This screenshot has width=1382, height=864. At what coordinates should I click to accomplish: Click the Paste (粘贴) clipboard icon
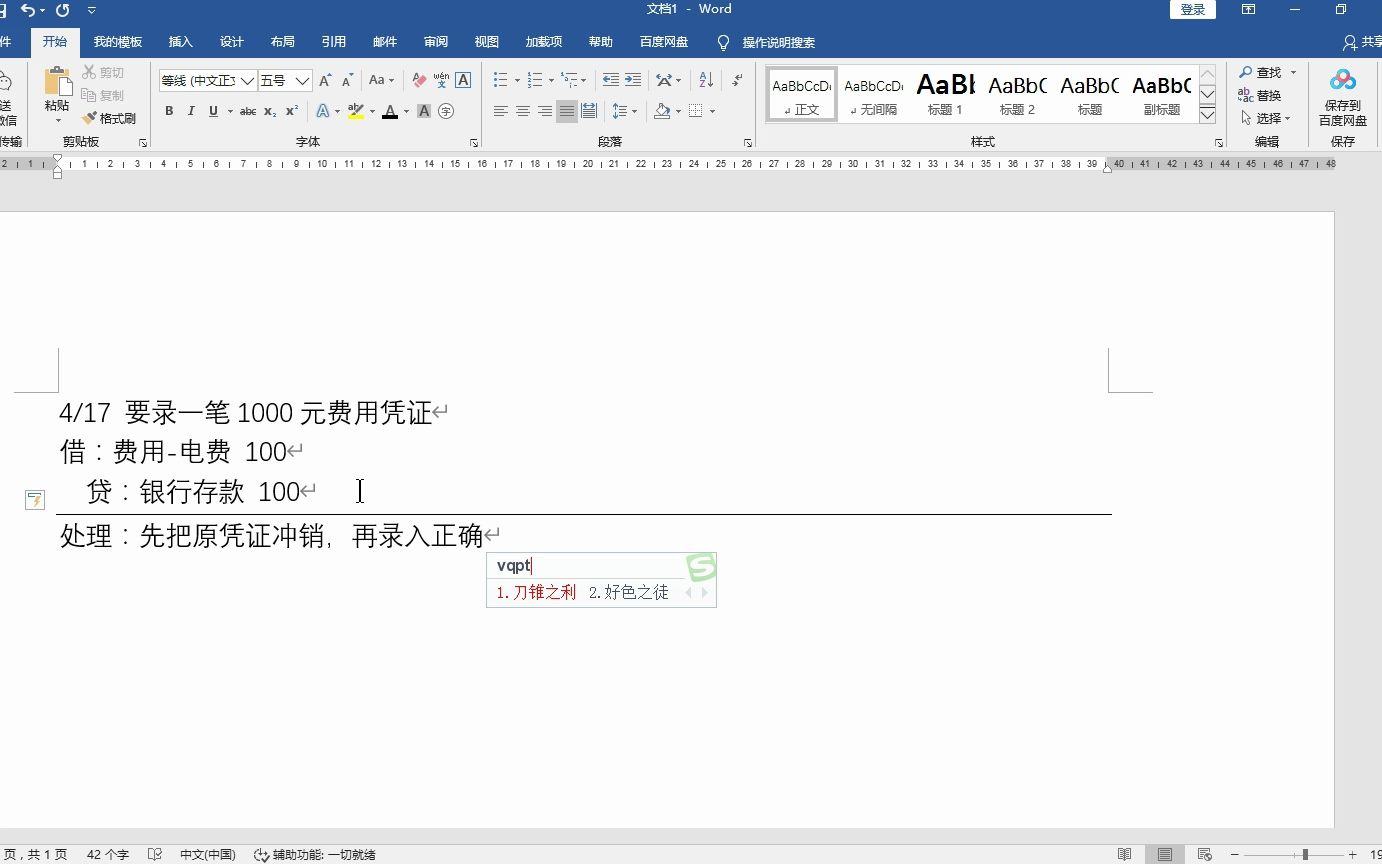tap(57, 82)
